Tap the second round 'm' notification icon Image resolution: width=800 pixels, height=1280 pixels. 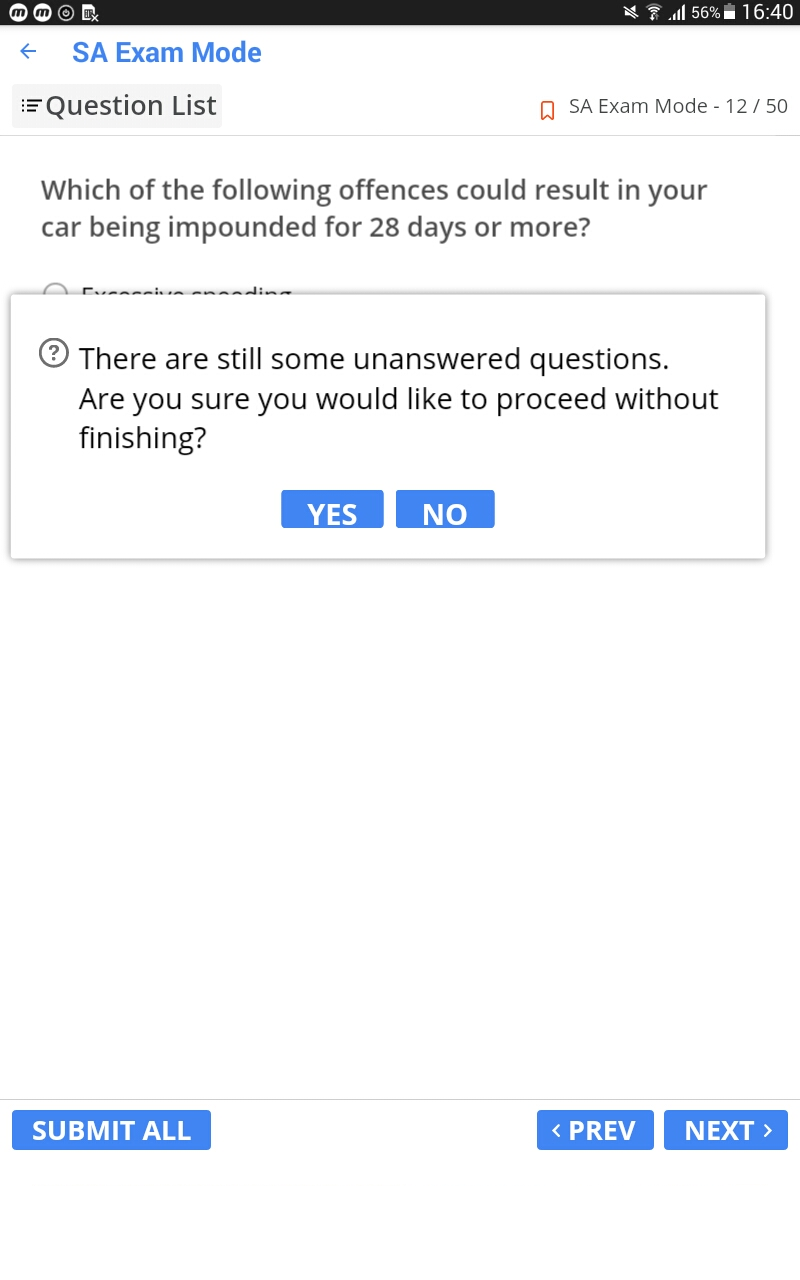coord(41,12)
